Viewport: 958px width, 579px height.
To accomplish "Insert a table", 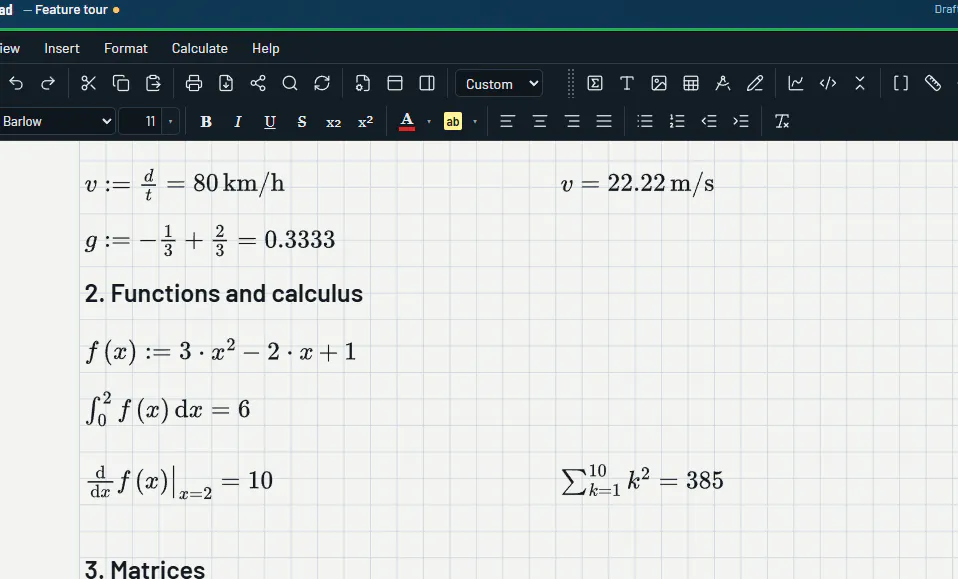I will click(691, 84).
